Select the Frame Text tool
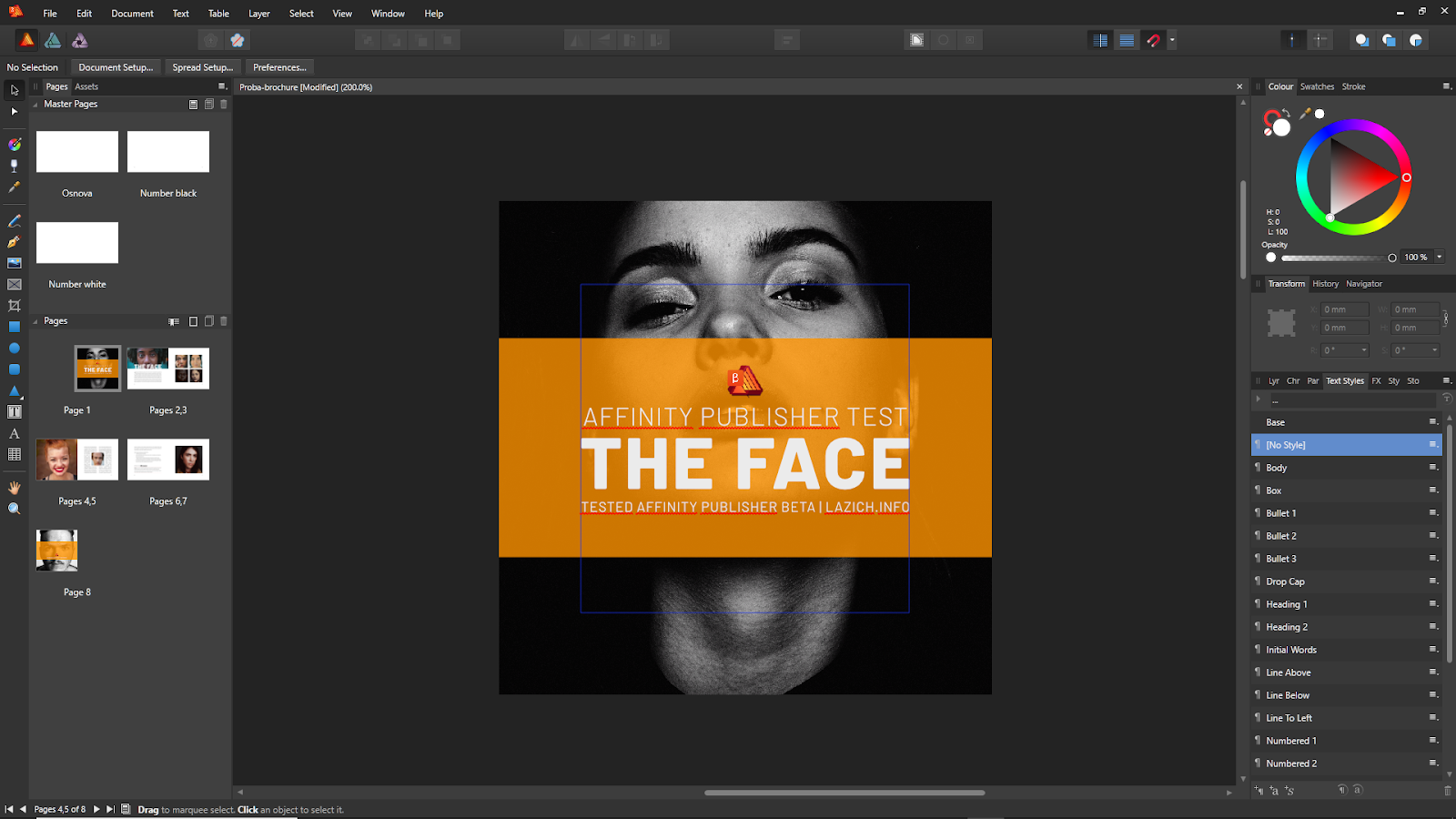This screenshot has width=1456, height=819. point(14,412)
